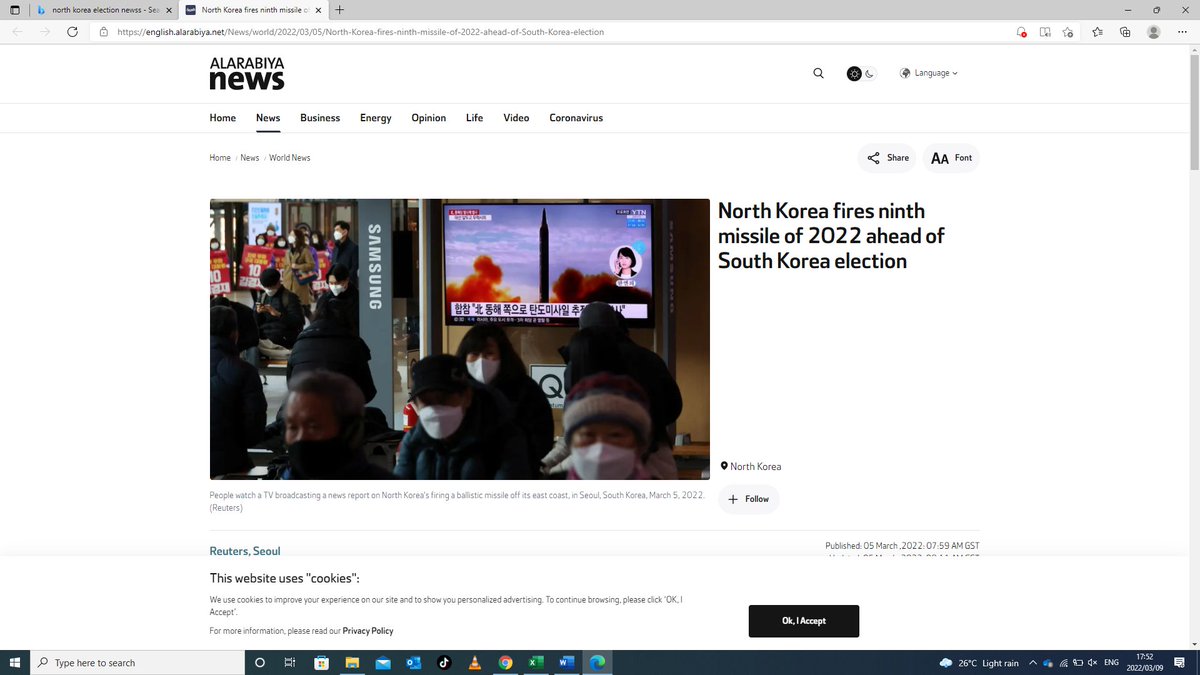Toggle the site's dark mode moon icon
The image size is (1200, 675).
(x=868, y=73)
